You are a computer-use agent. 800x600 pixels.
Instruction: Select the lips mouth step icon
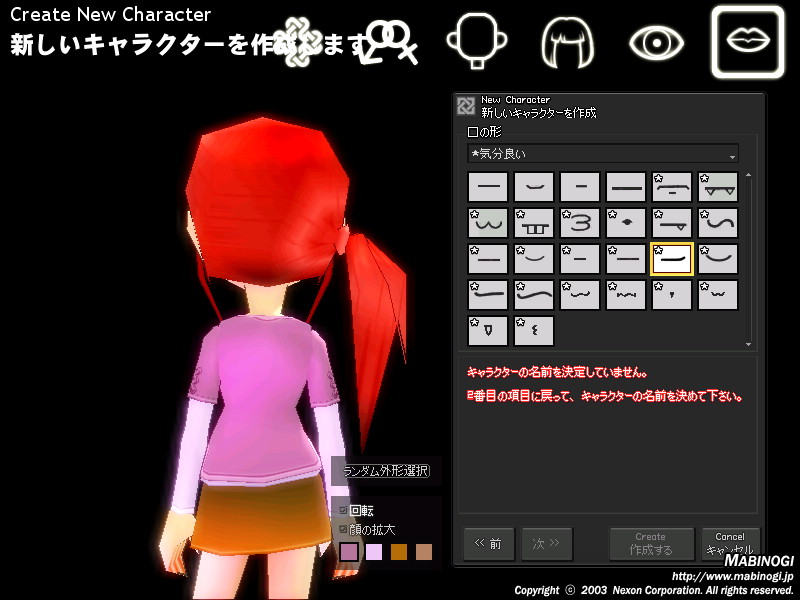click(748, 42)
